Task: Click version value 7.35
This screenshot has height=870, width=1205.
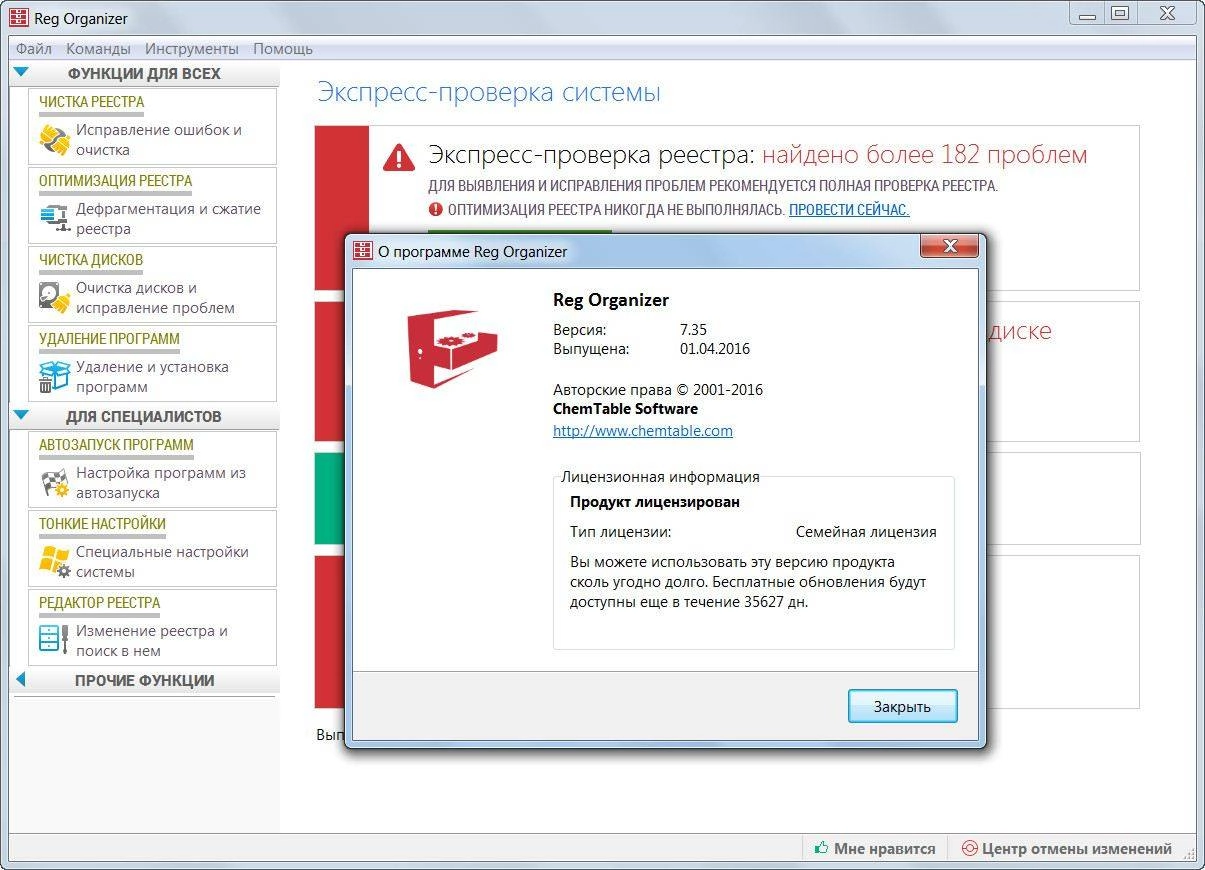Action: [x=693, y=330]
